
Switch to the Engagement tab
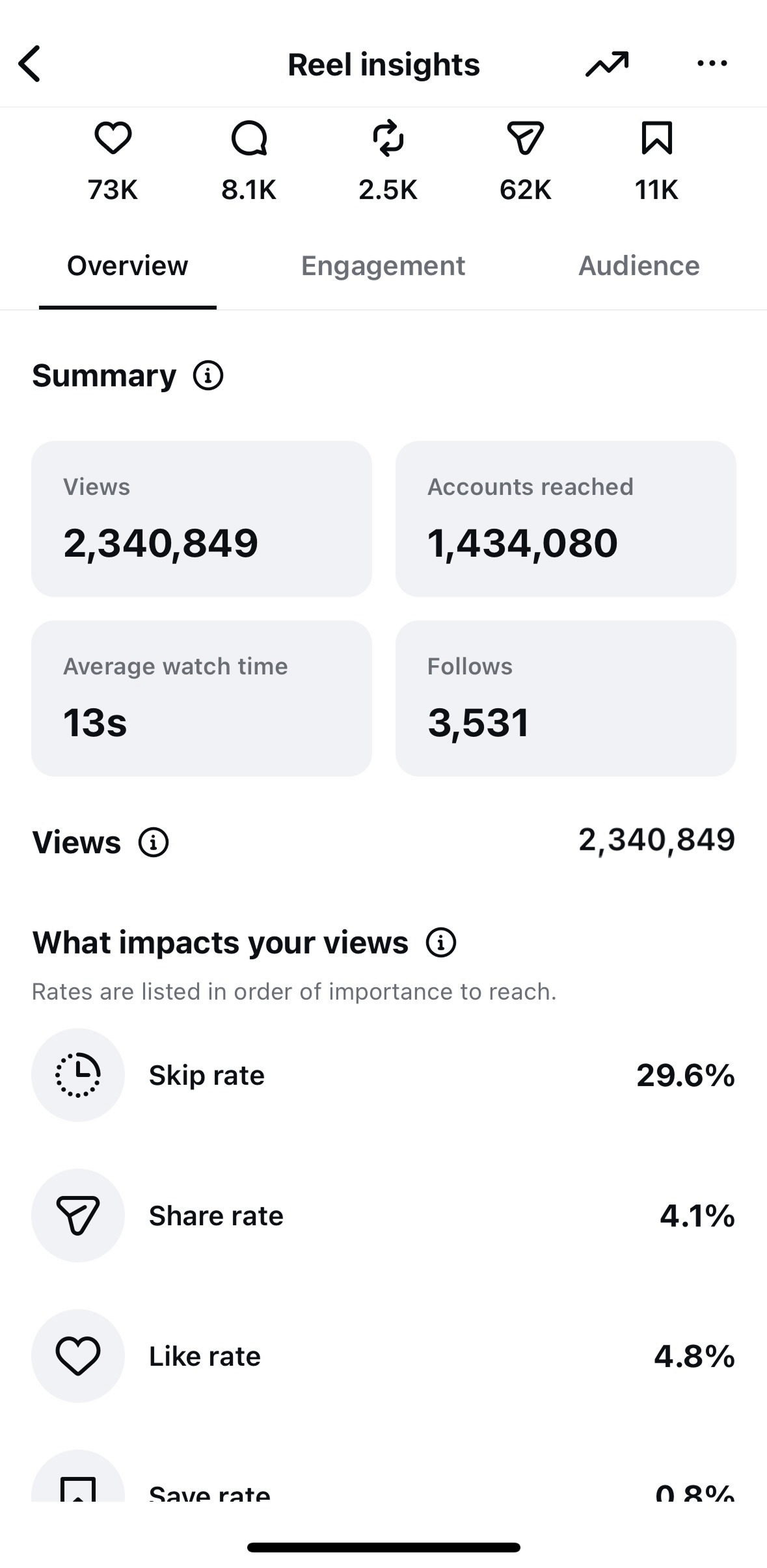383,266
